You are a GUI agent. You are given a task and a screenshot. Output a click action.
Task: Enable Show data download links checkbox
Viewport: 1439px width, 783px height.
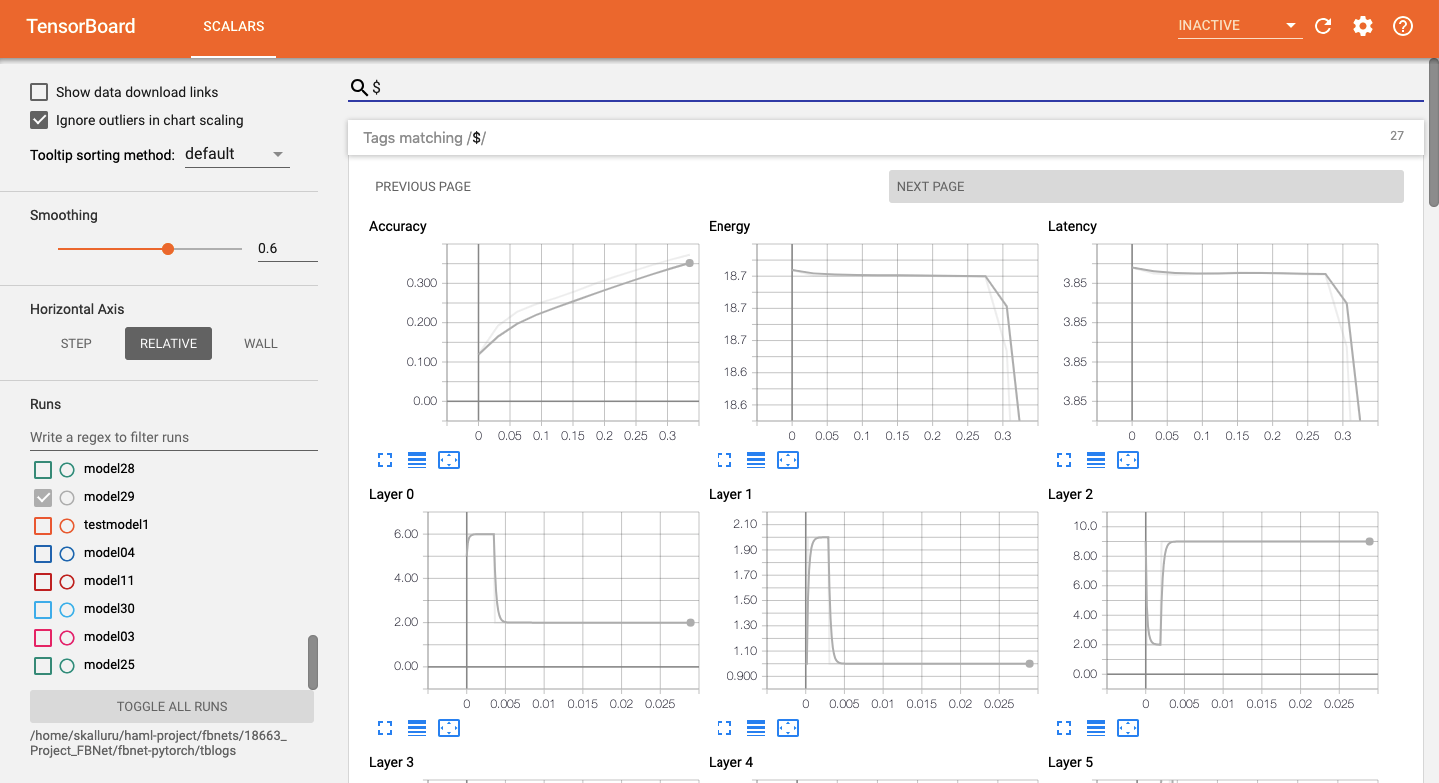coord(40,92)
